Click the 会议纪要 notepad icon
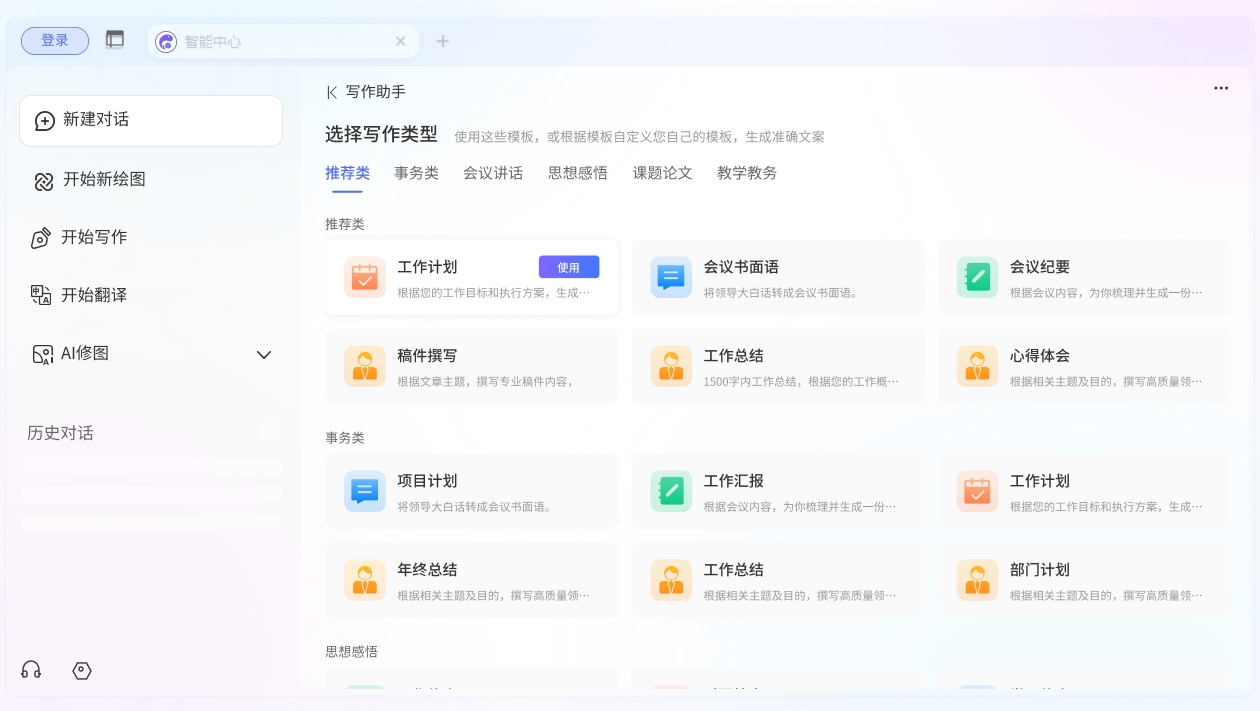 (977, 277)
